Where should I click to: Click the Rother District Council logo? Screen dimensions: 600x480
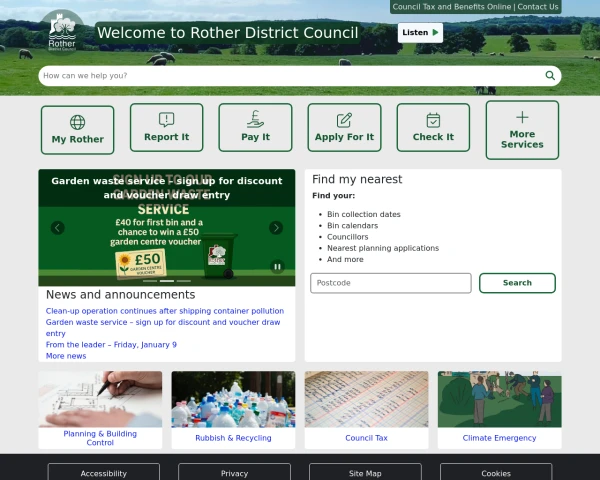point(62,31)
